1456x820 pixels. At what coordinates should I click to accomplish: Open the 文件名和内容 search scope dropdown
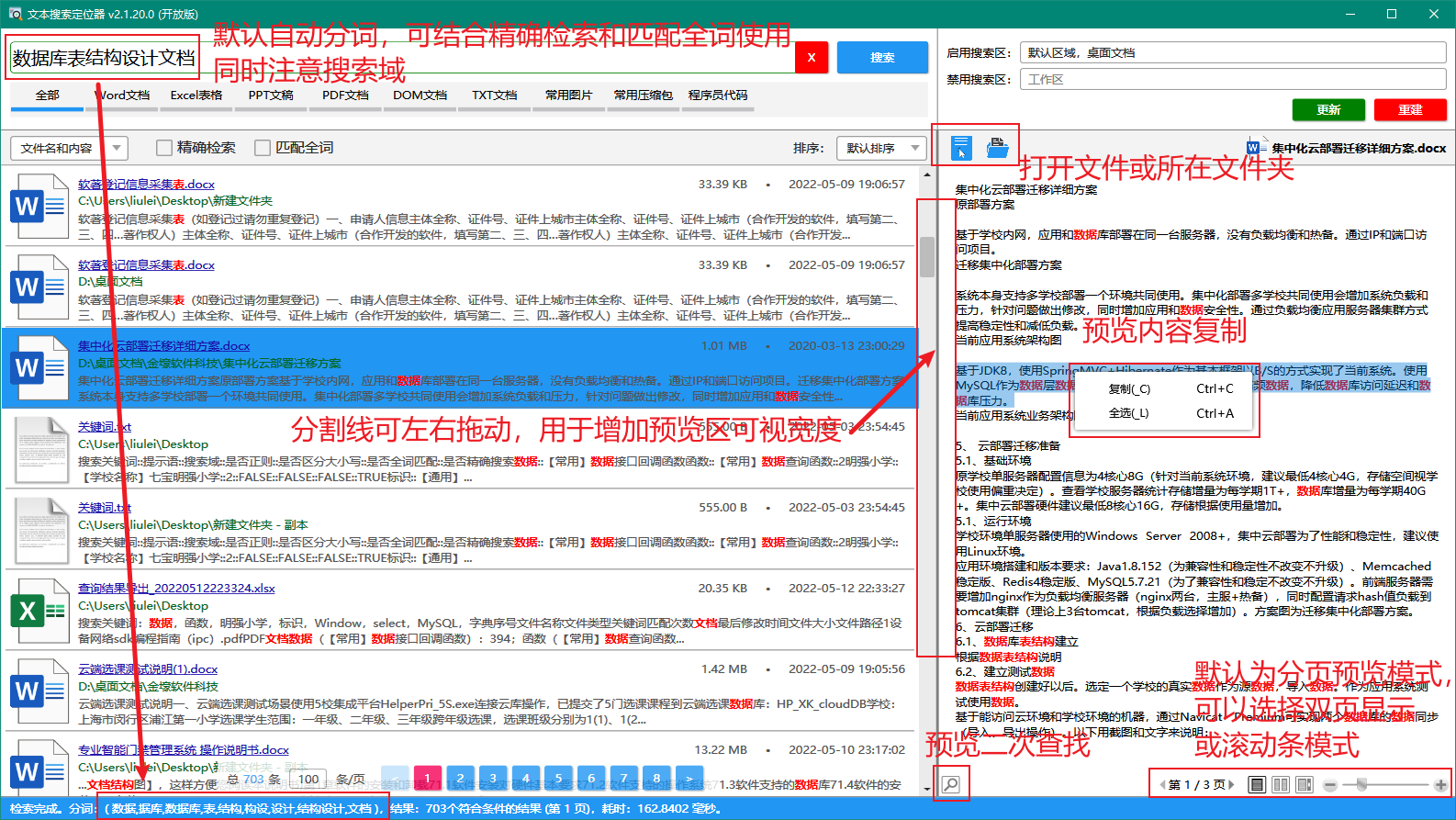[x=69, y=148]
